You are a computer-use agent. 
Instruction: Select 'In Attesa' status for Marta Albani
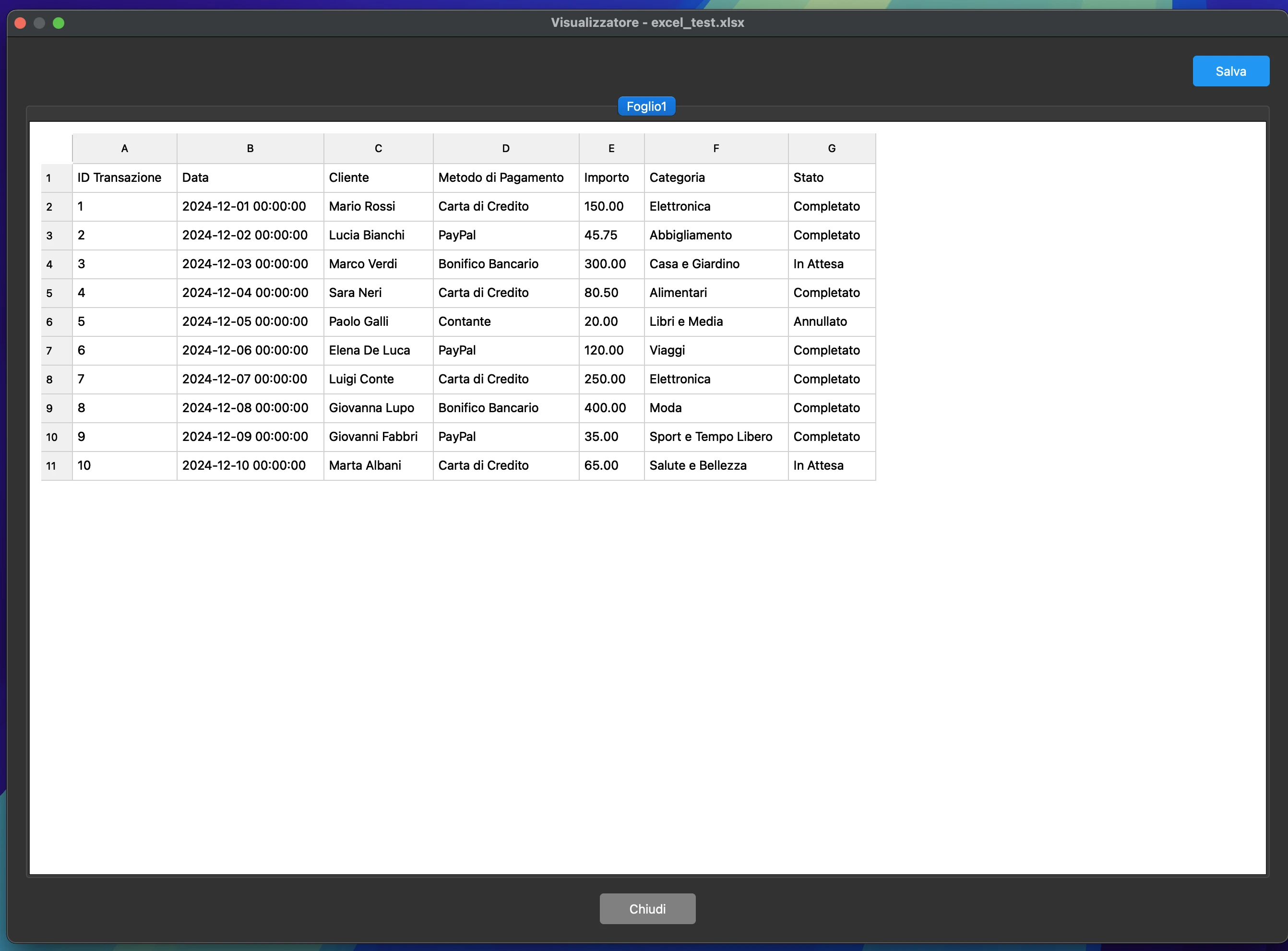832,465
